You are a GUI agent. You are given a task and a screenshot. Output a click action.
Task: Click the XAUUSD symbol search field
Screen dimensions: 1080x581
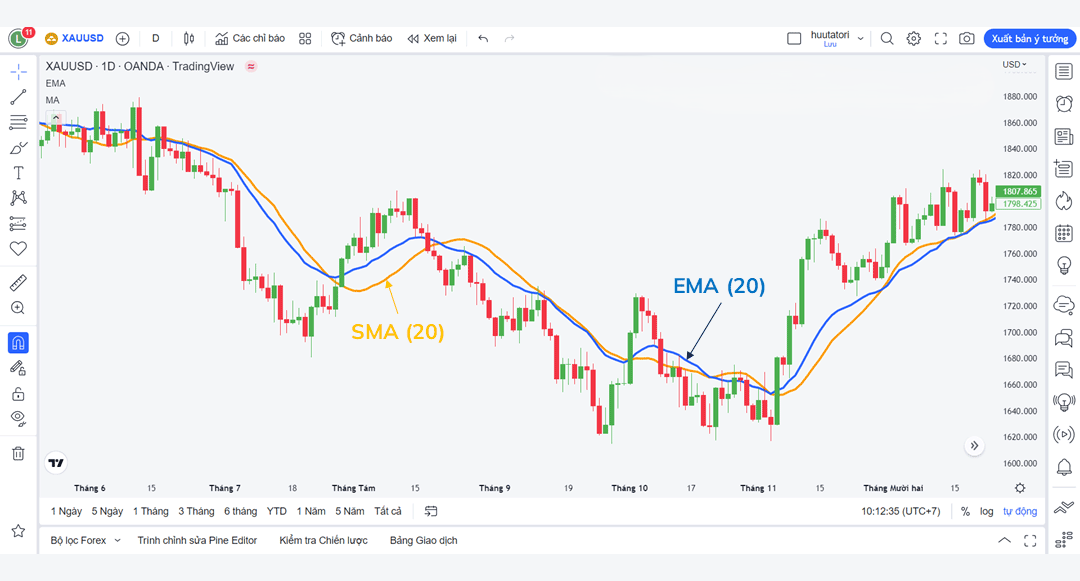[x=82, y=39]
